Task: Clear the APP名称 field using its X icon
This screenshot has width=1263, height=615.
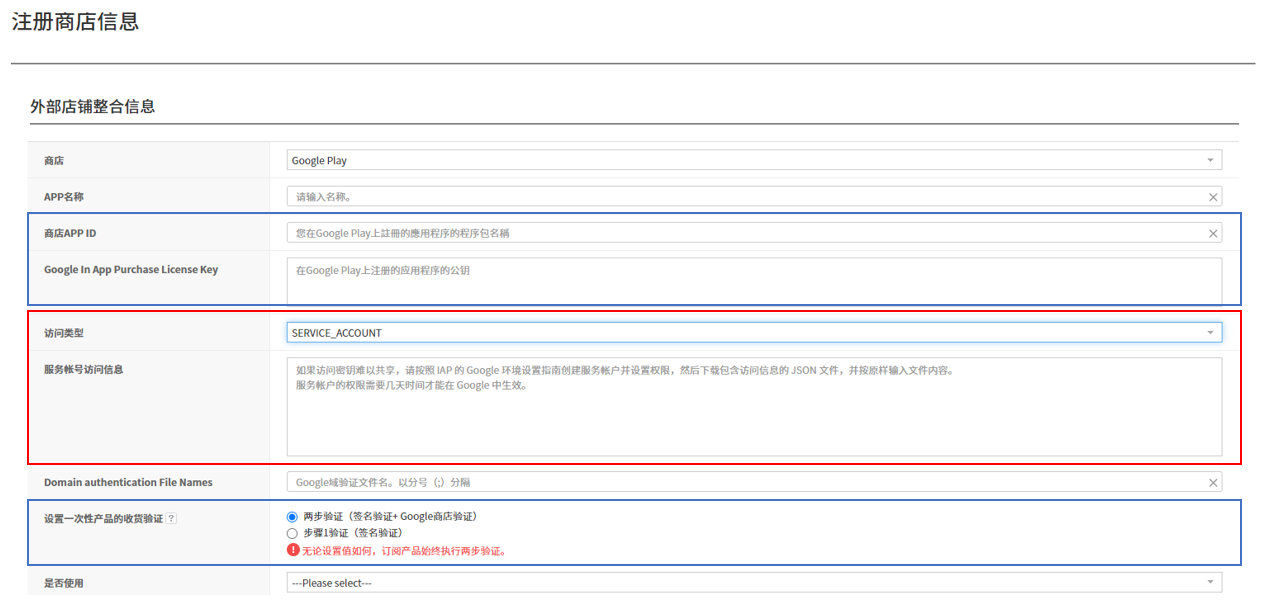Action: click(x=1212, y=196)
